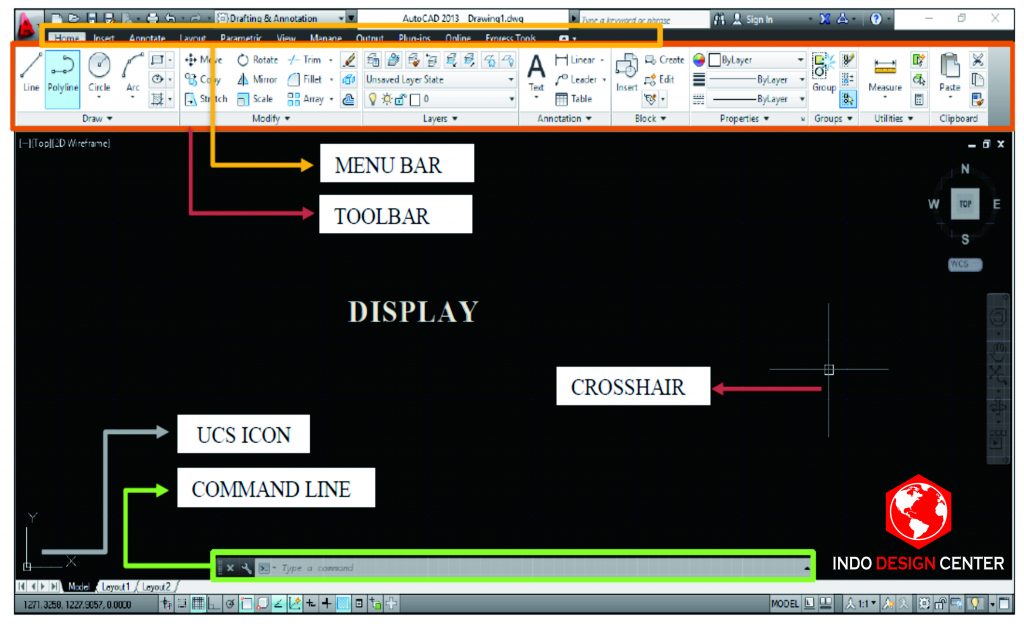Click the viewport [-] controls label
This screenshot has width=1024, height=624.
(25, 143)
